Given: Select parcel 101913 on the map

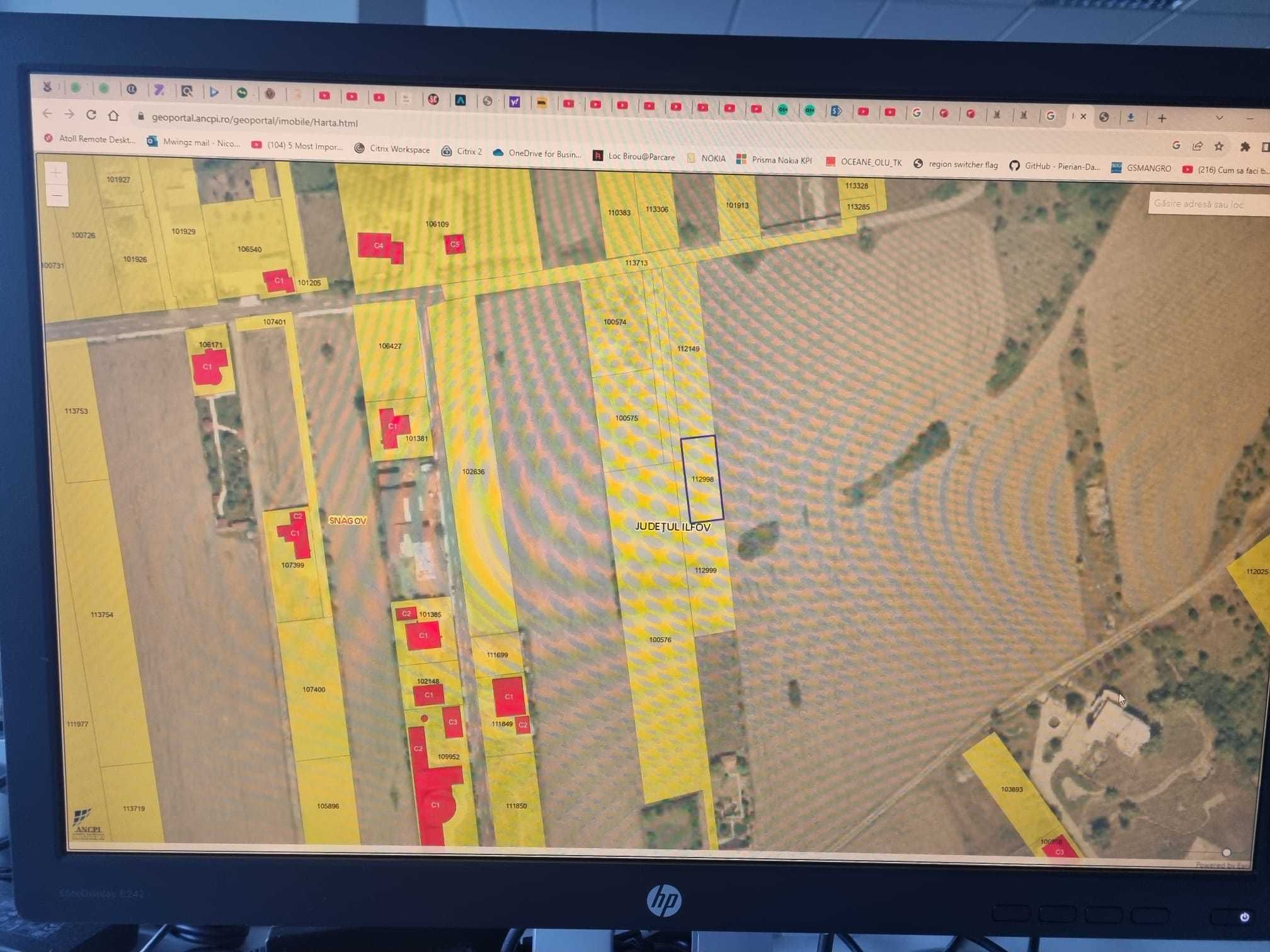Looking at the screenshot, I should click(737, 205).
